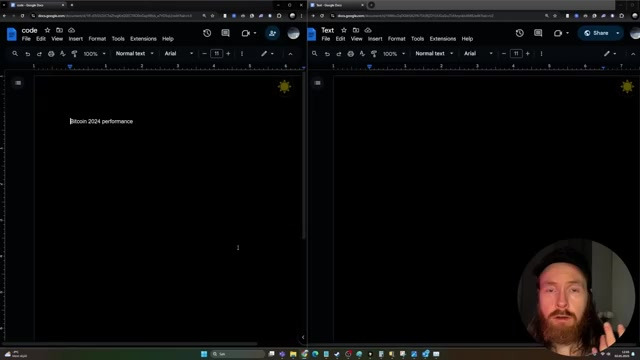Viewport: 640px width, 360px height.
Task: Show comments panel in Text window
Action: click(538, 33)
